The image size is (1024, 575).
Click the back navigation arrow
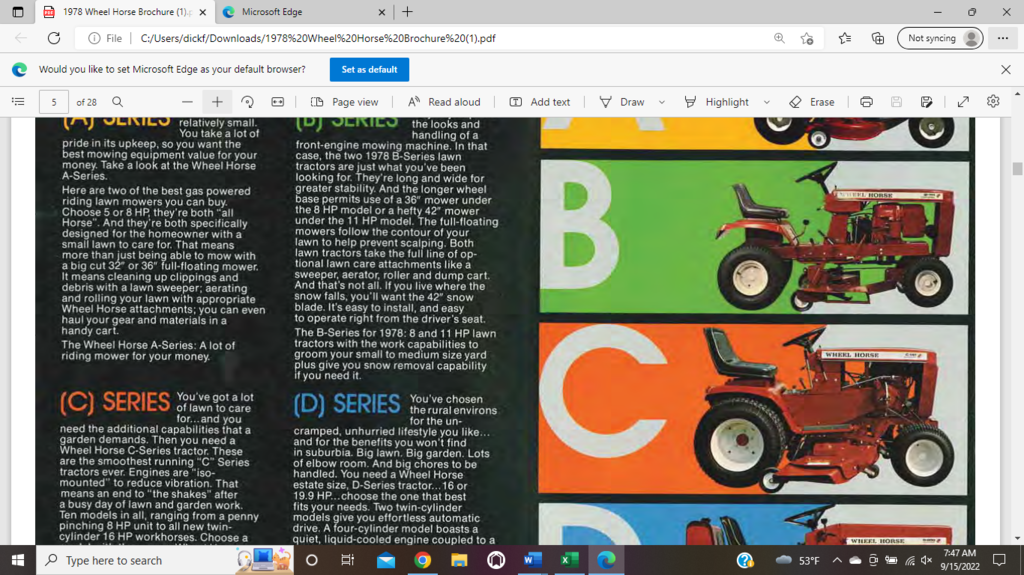[x=21, y=38]
